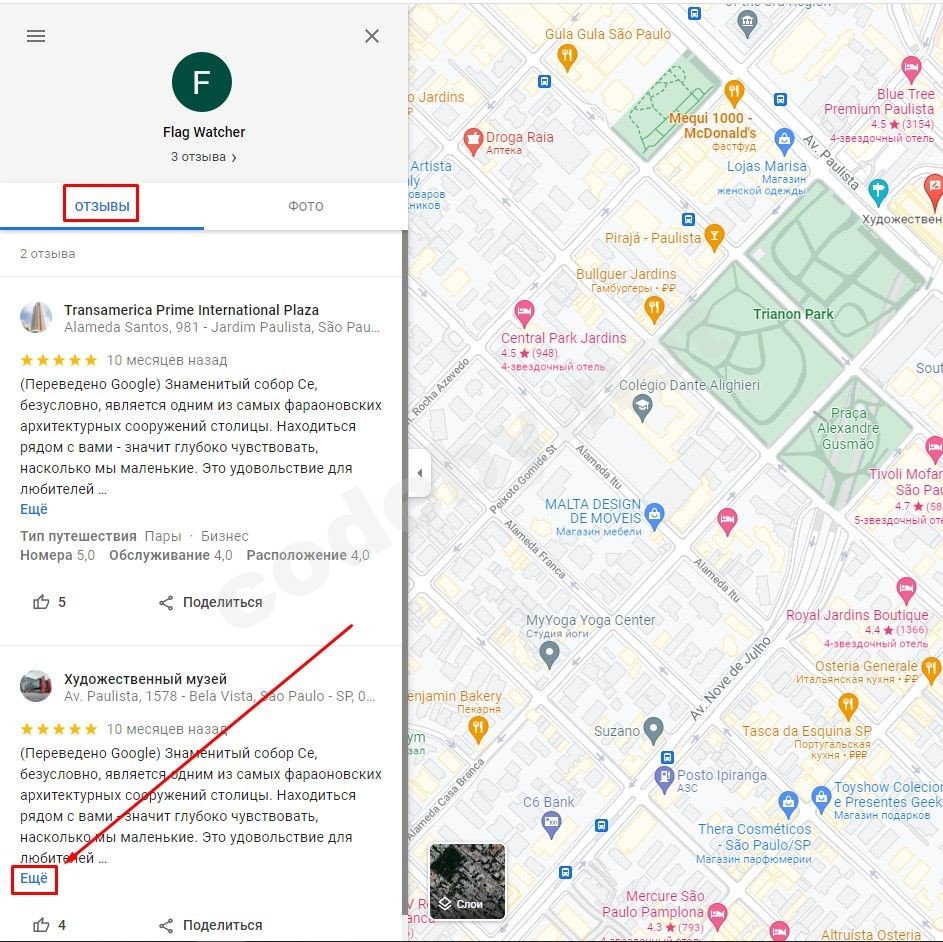Open the '3 отзыва' reviews link
The height and width of the screenshot is (942, 943).
(203, 157)
